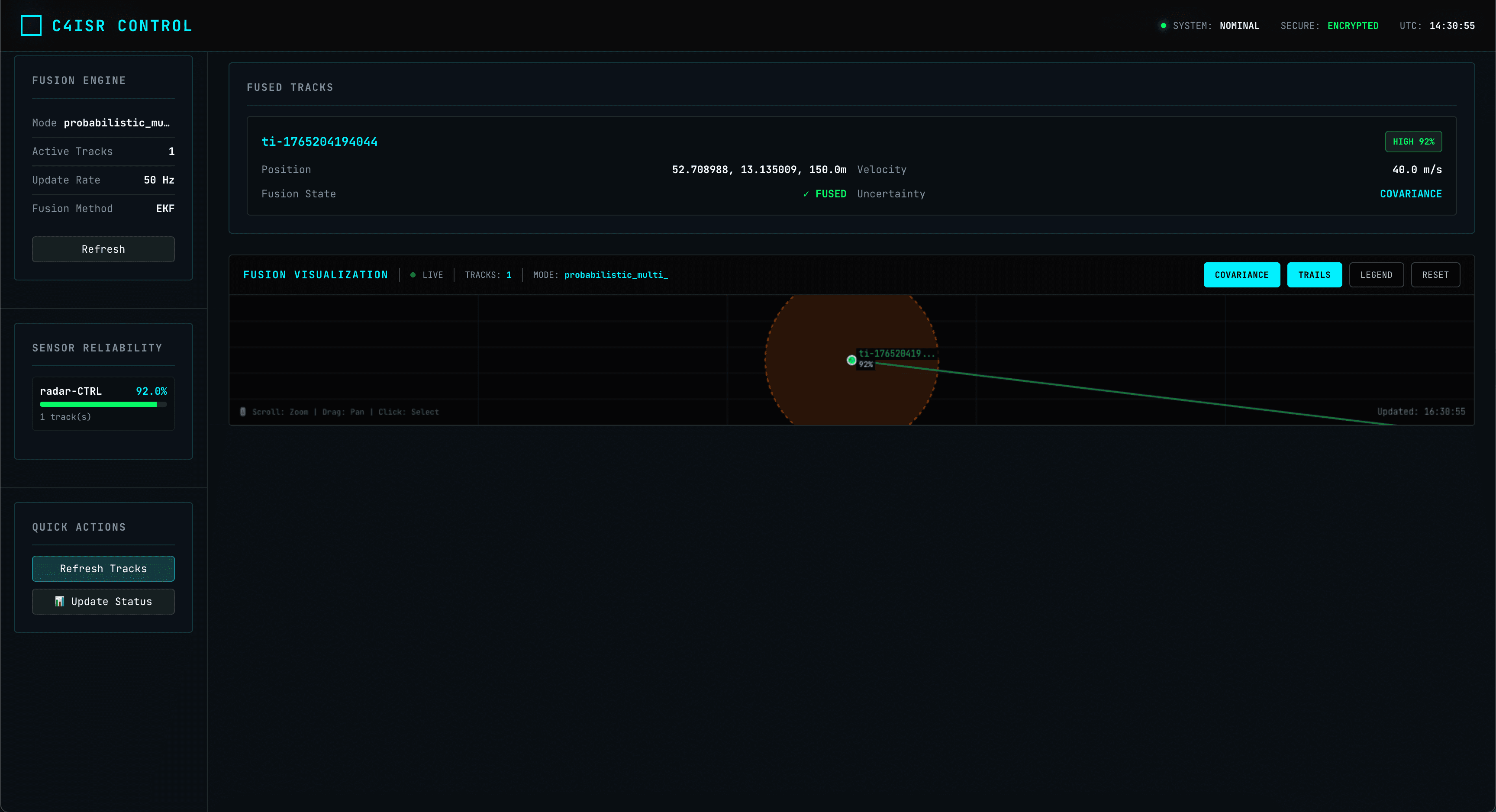Viewport: 1496px width, 812px height.
Task: Click the LIVE indicator dot
Action: [413, 275]
